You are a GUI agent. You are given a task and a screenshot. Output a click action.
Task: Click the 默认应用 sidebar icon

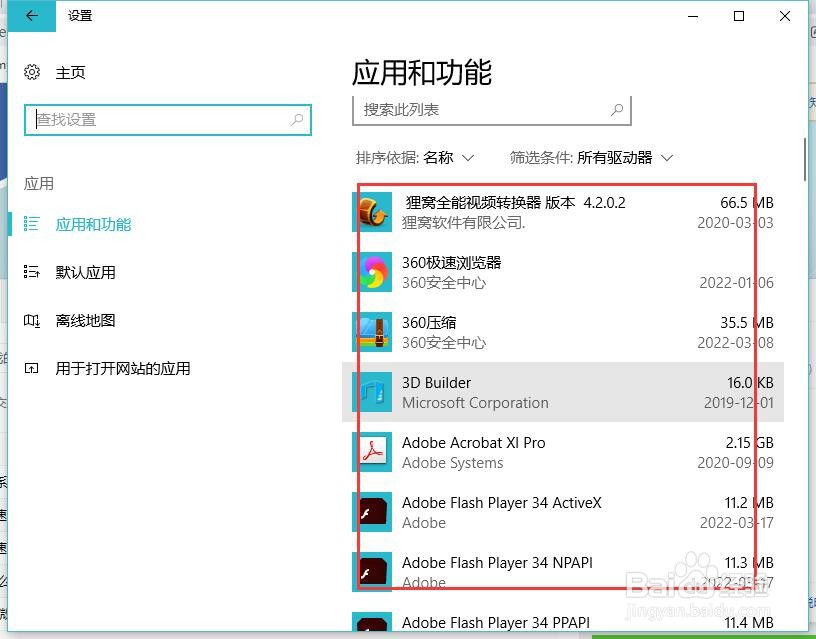coord(31,272)
